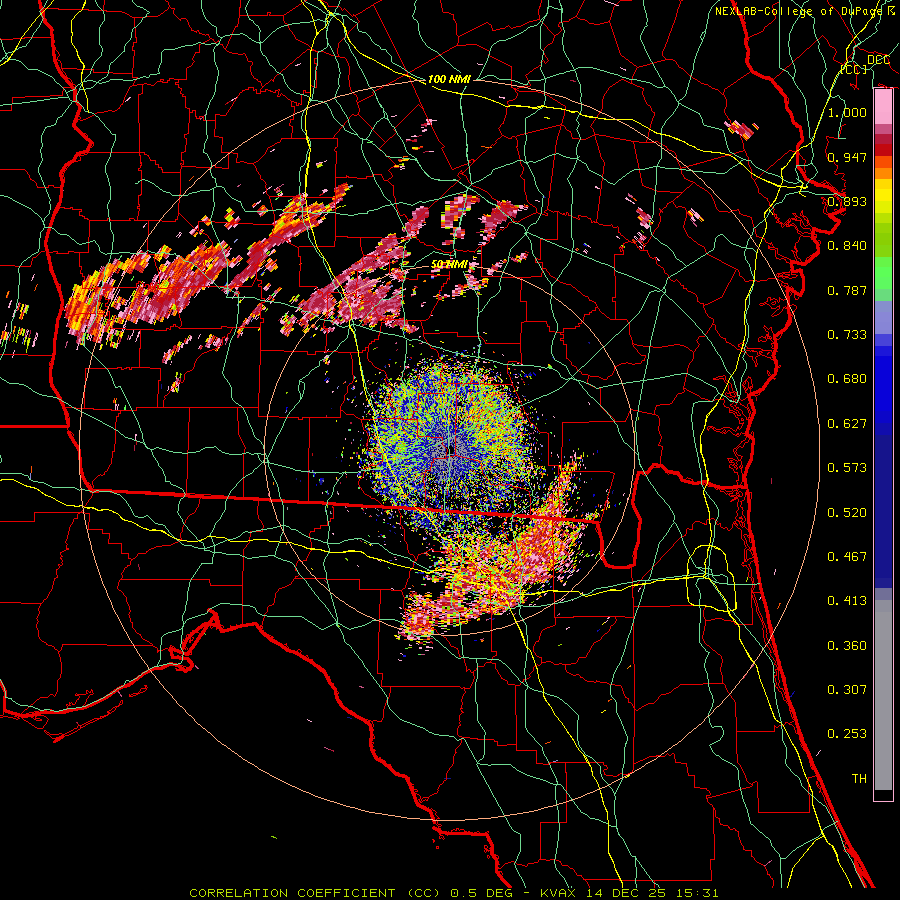
Task: Click the 0.520 legend value
Action: [847, 513]
